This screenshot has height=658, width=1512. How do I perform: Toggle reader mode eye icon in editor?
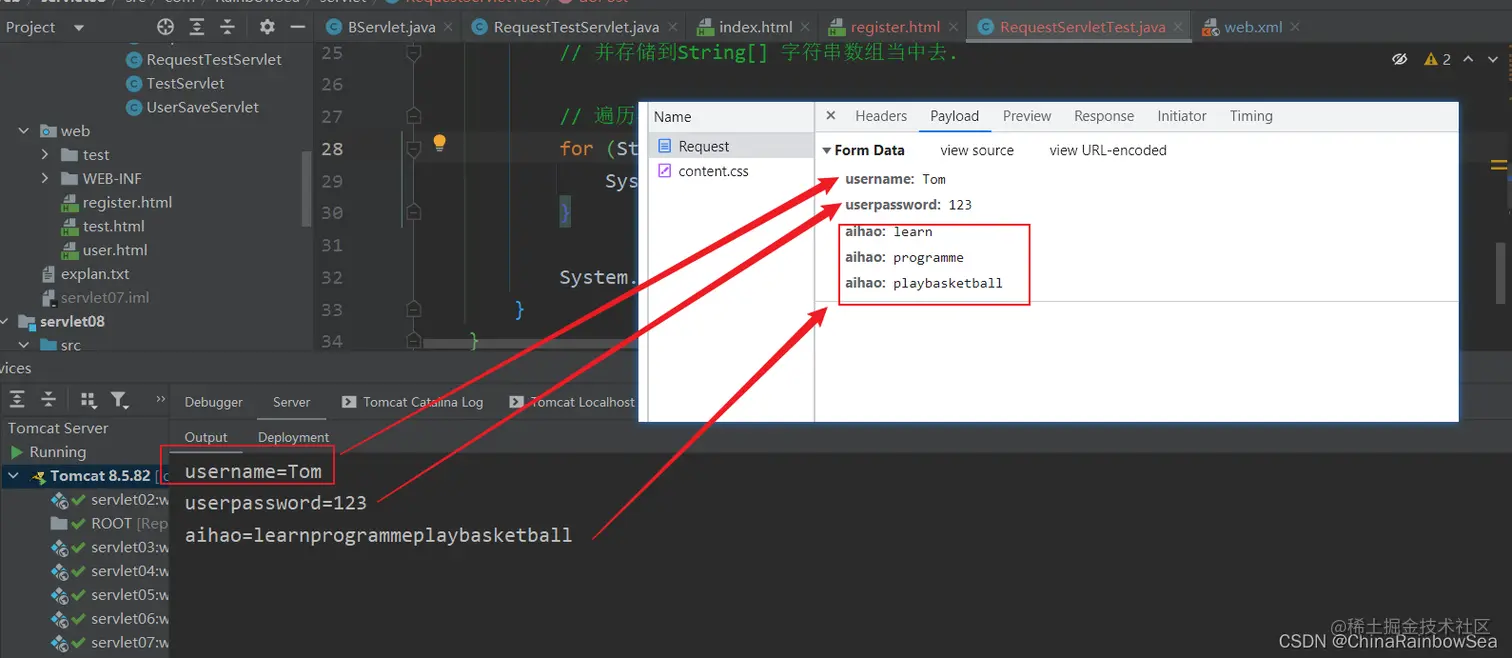tap(1400, 59)
